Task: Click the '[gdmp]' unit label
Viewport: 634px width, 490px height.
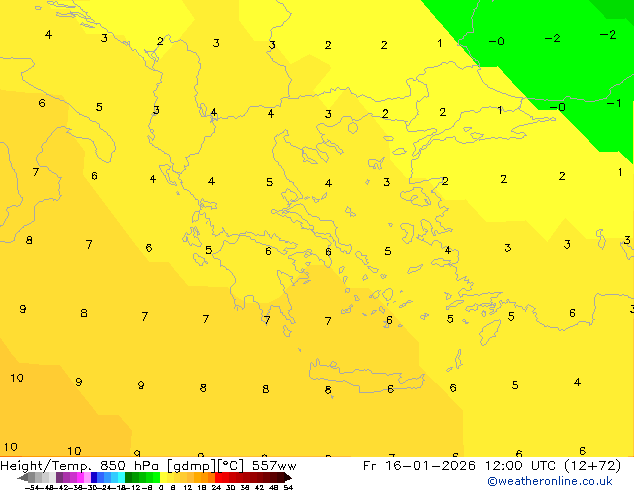Action: point(191,466)
